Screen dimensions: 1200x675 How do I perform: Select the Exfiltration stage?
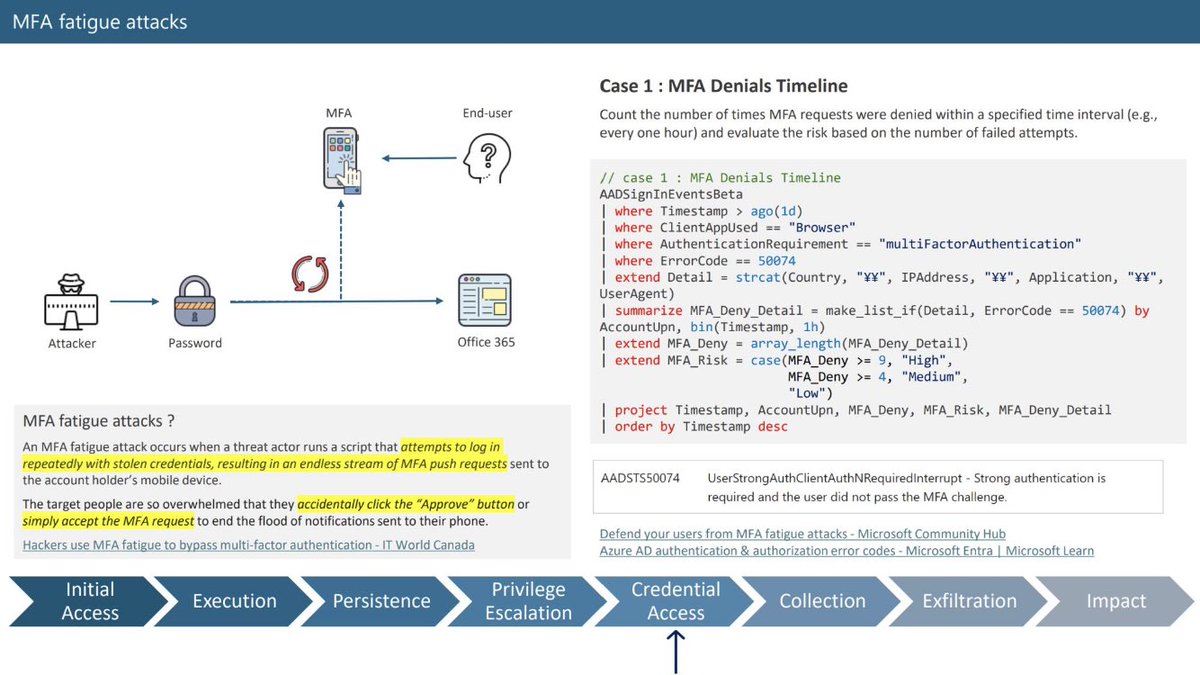coord(969,601)
